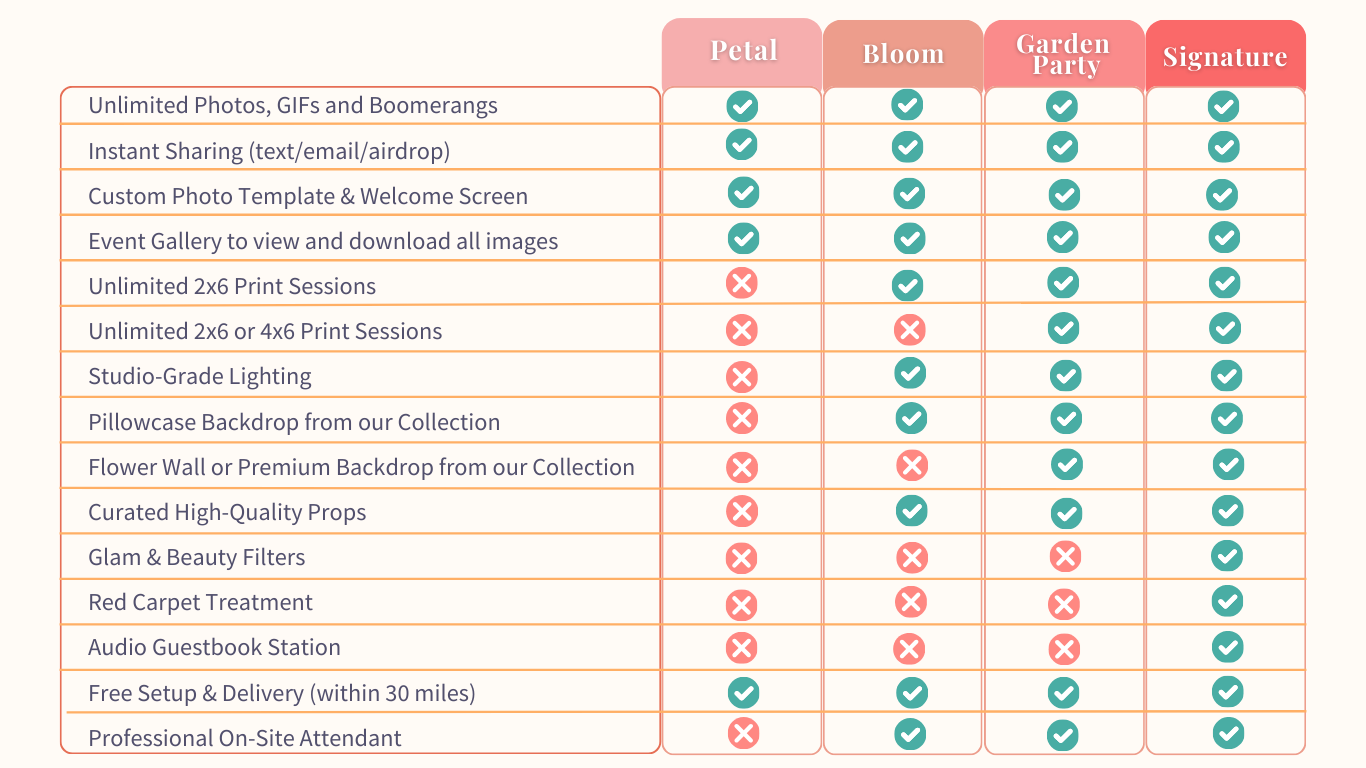Click Petal's checkmark for Free Setup & Delivery
1366x768 pixels.
point(743,692)
